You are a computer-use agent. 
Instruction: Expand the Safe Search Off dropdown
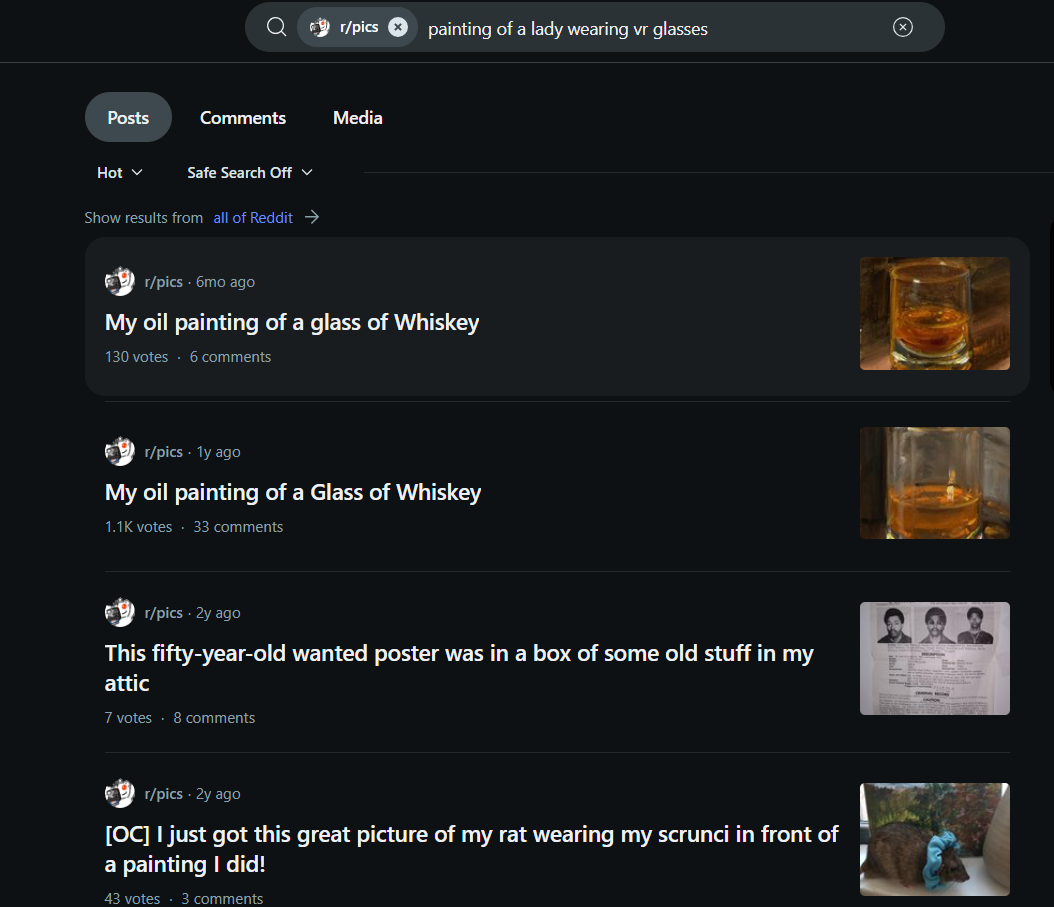[250, 173]
